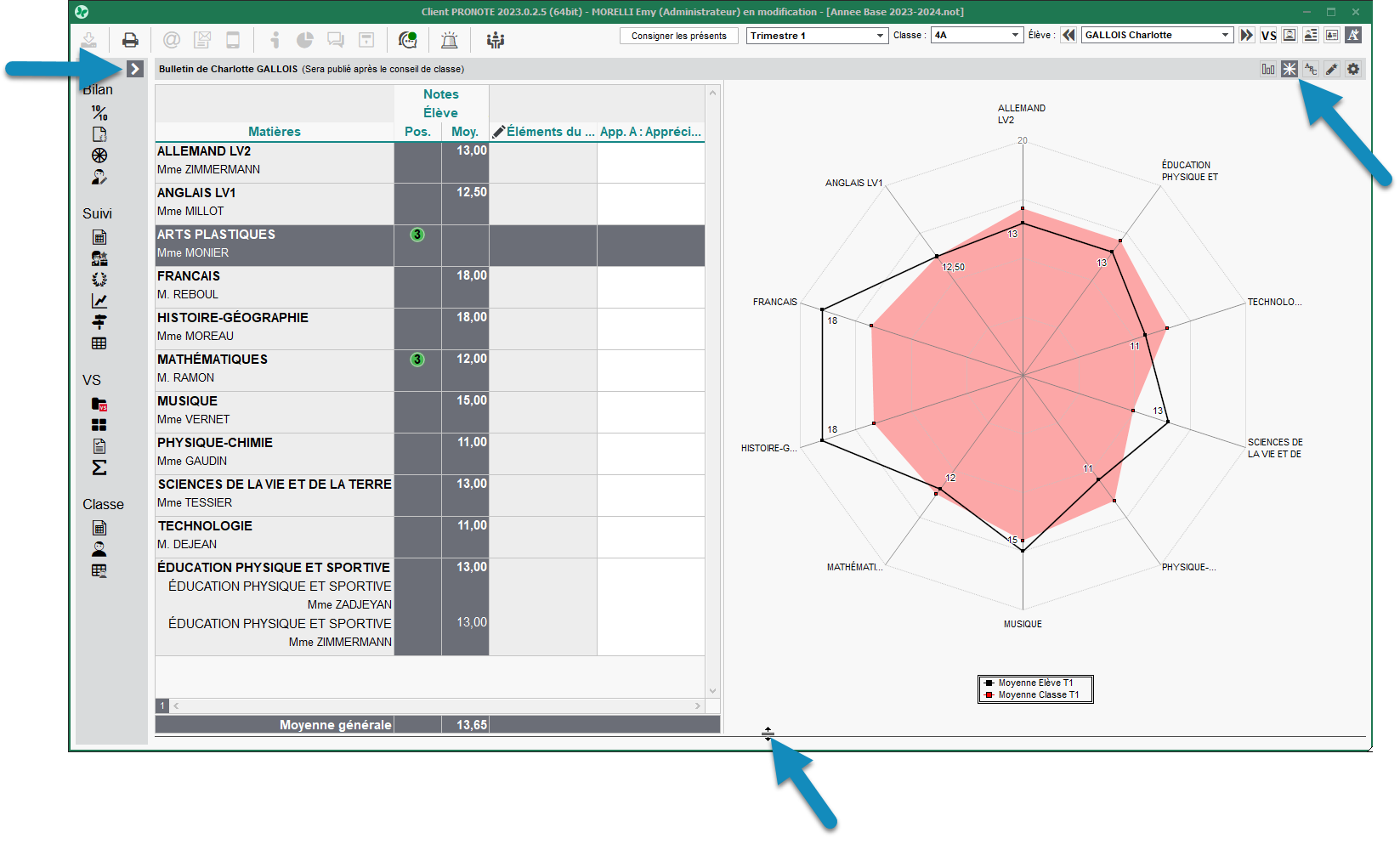Open the person-with-pencil icon under Bilan
The image size is (1400, 850).
pyautogui.click(x=99, y=177)
